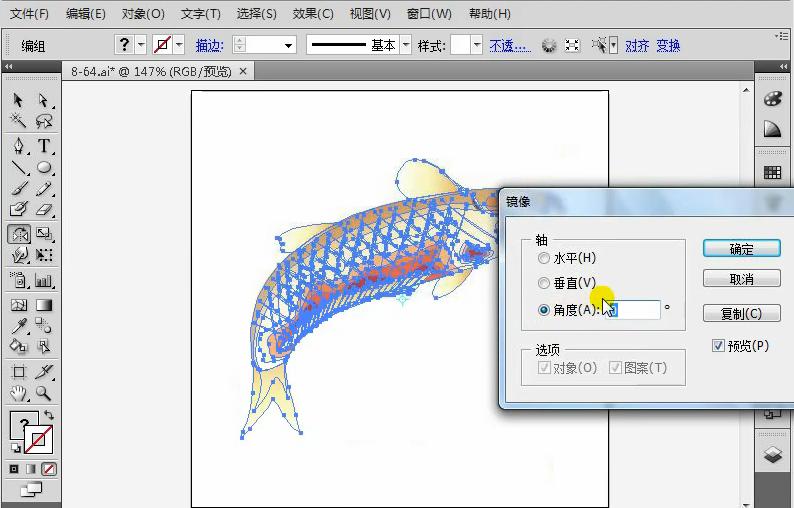
Task: Click the 取消 cancel button
Action: [x=742, y=279]
